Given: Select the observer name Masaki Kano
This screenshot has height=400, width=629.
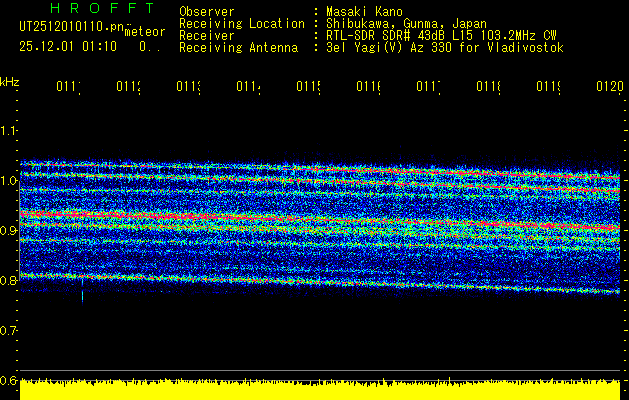Looking at the screenshot, I should tap(364, 11).
